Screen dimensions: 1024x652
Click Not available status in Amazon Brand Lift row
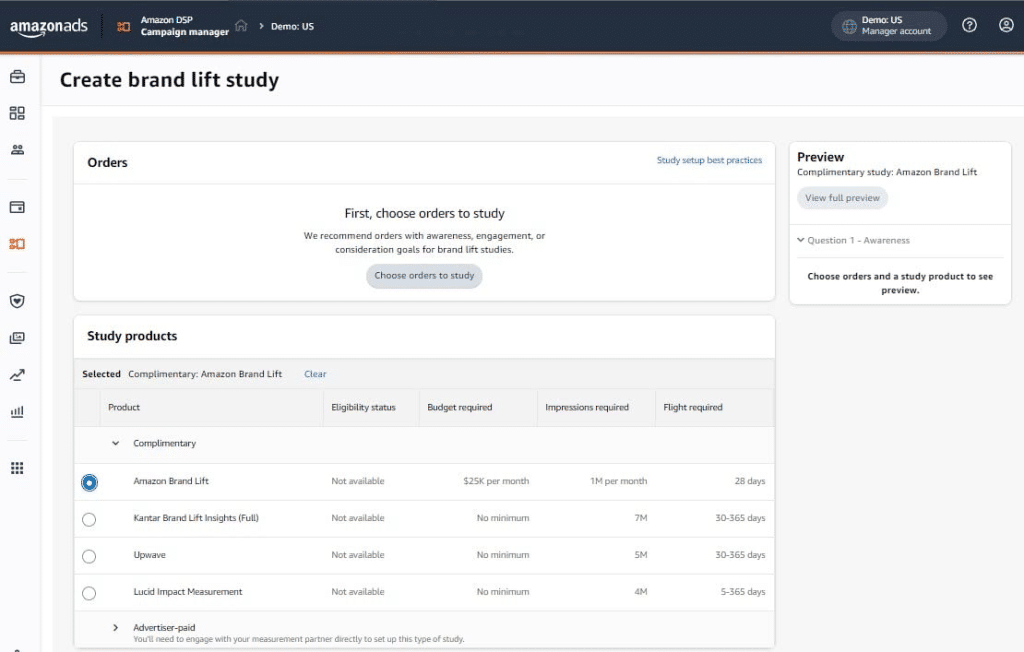tap(358, 481)
